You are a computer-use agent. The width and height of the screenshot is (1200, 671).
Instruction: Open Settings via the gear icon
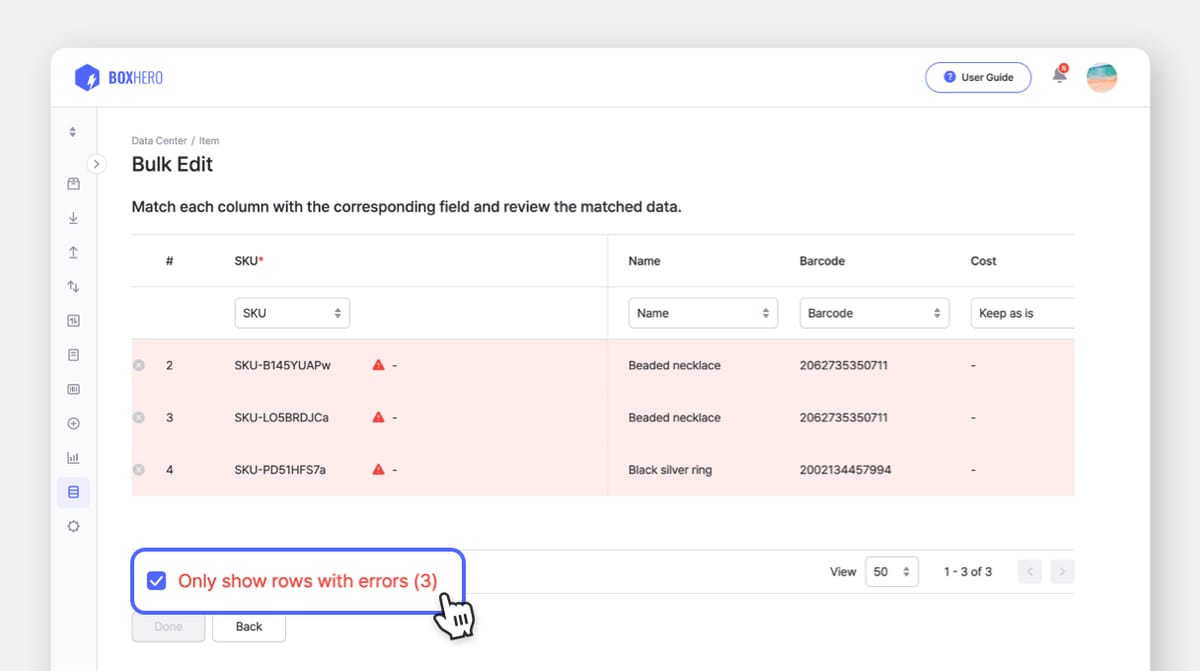click(72, 525)
